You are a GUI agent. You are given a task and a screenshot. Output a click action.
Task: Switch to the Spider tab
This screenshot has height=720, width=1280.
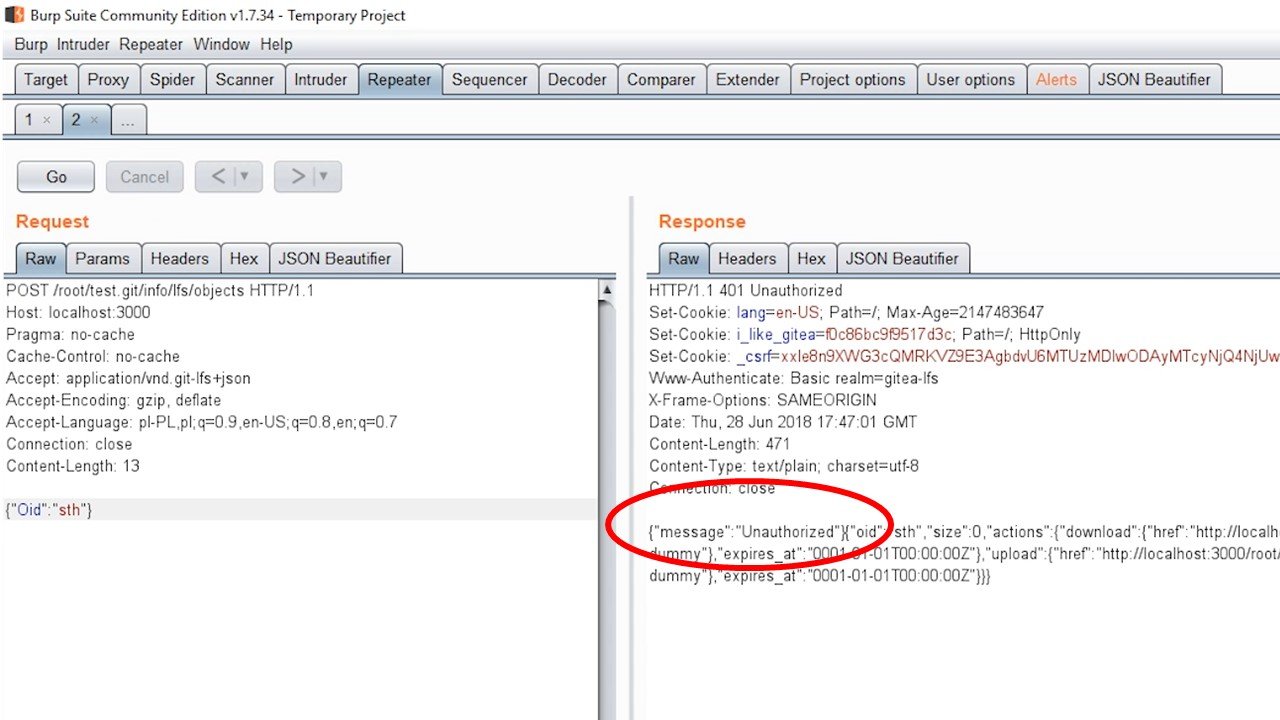(173, 80)
